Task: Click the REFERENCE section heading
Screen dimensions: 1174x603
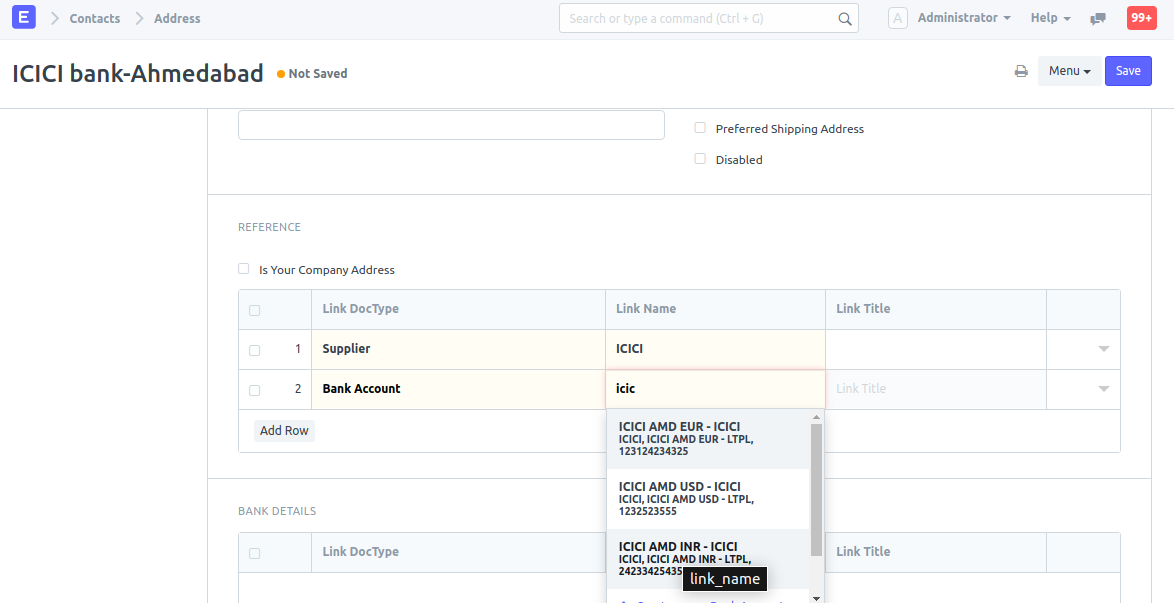Action: pyautogui.click(x=270, y=227)
